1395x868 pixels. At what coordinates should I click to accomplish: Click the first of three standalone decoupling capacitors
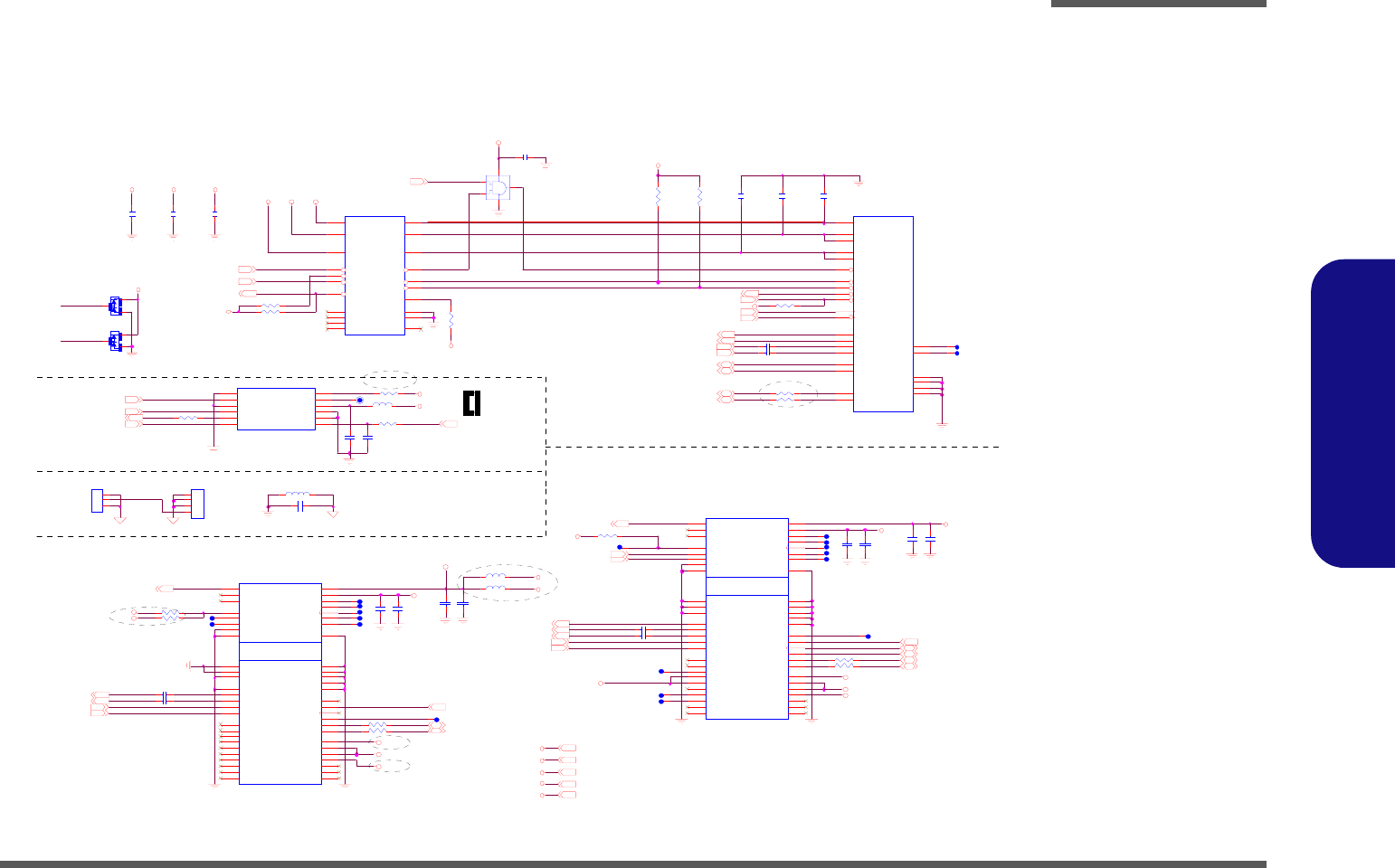(x=132, y=213)
